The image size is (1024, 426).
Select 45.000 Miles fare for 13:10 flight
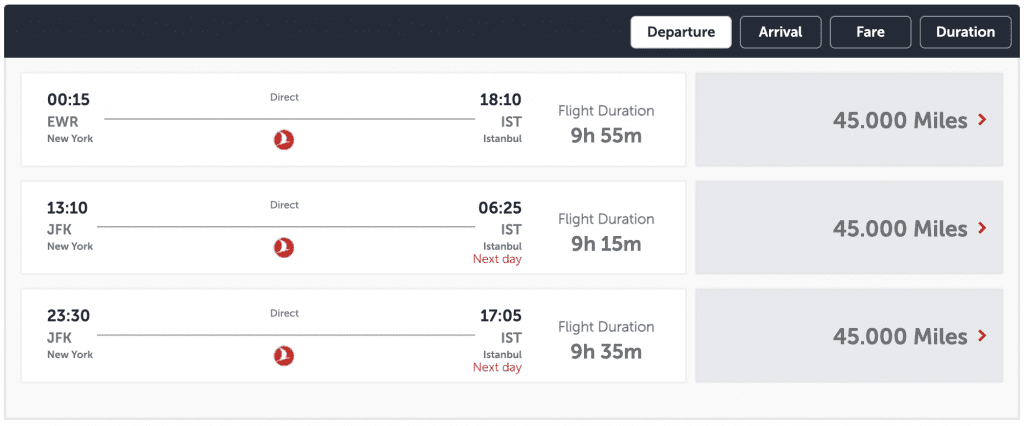849,227
